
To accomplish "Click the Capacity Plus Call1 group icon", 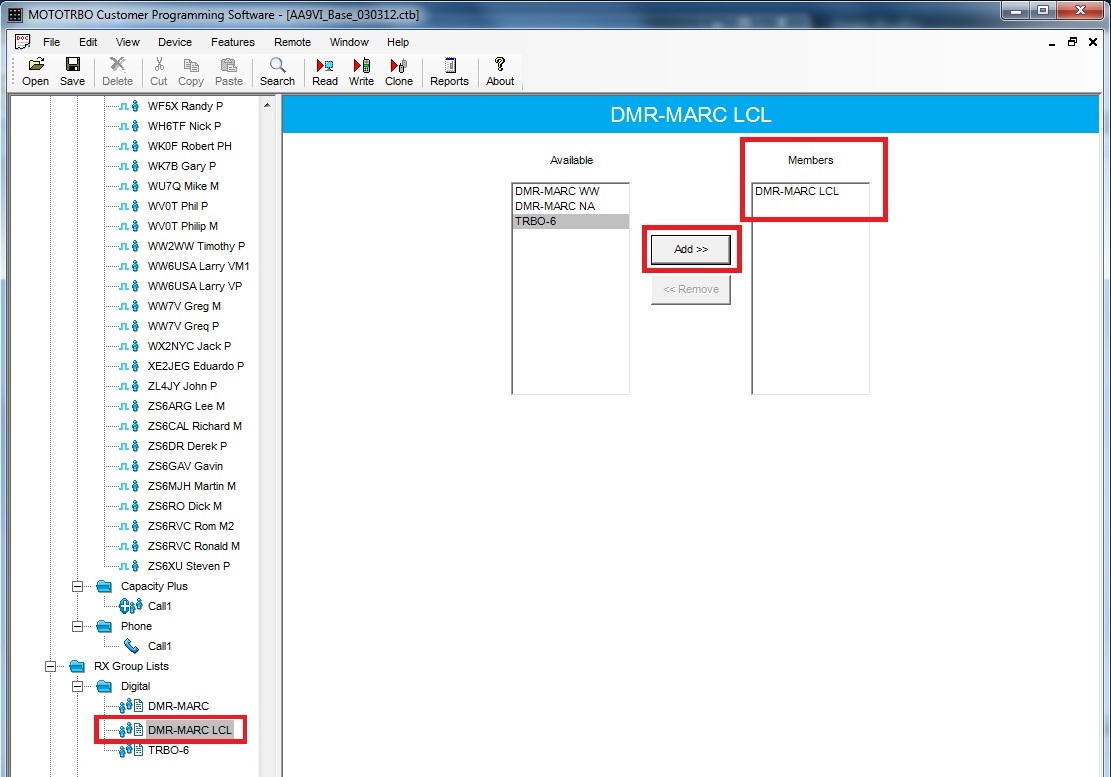I will (x=130, y=606).
